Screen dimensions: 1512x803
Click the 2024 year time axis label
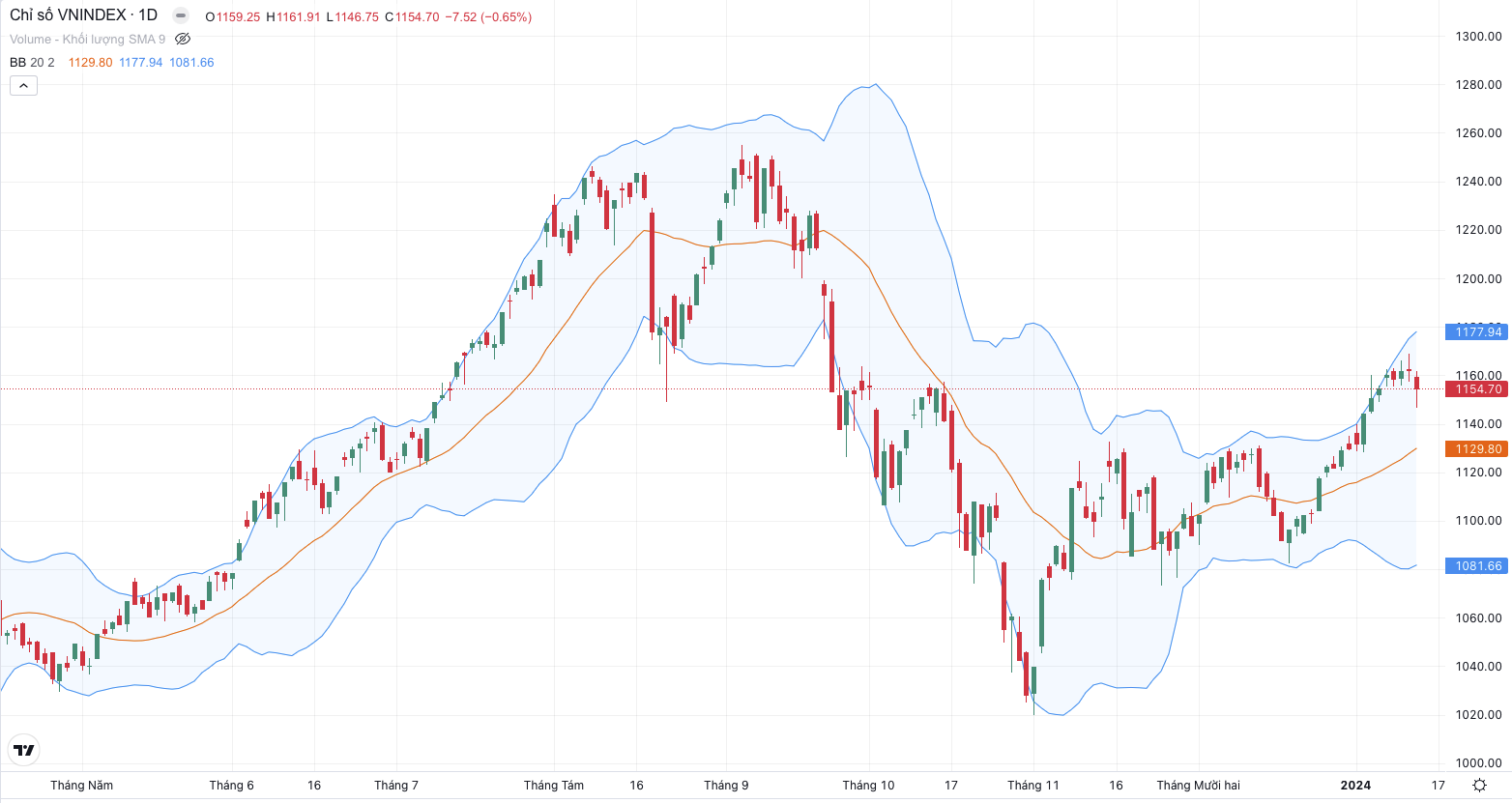[1355, 786]
